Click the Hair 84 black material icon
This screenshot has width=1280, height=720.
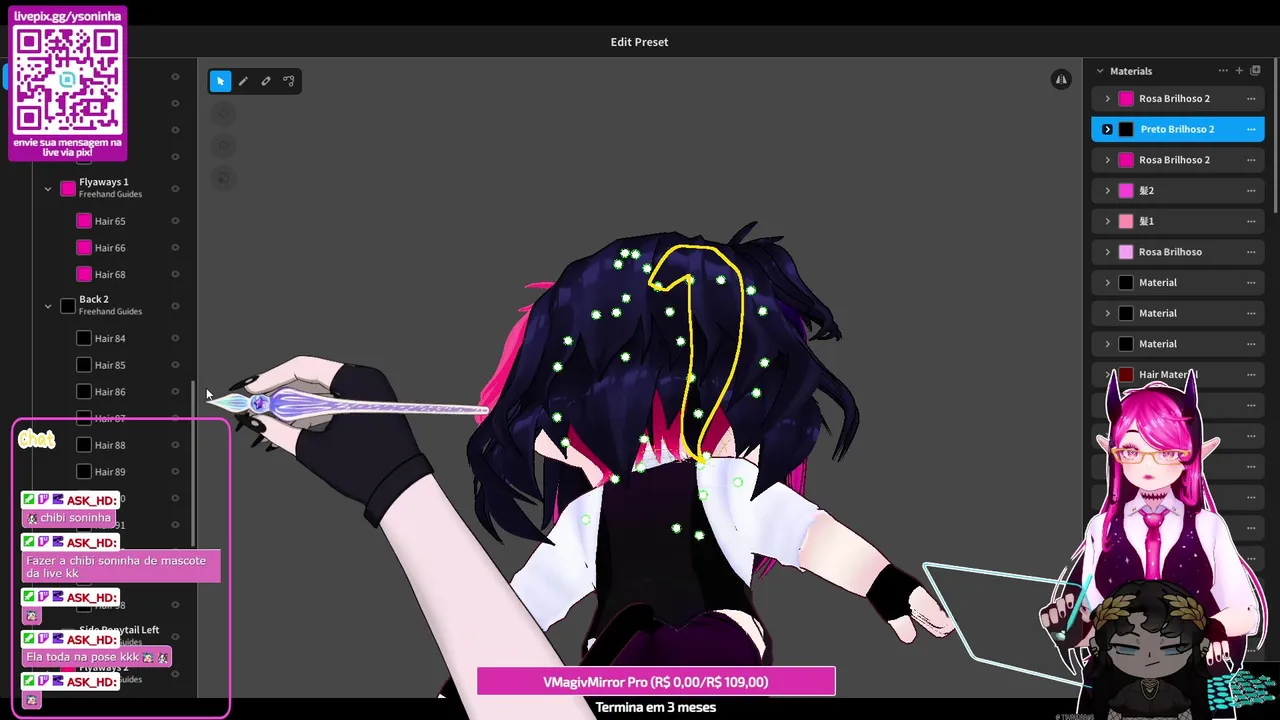(84, 339)
